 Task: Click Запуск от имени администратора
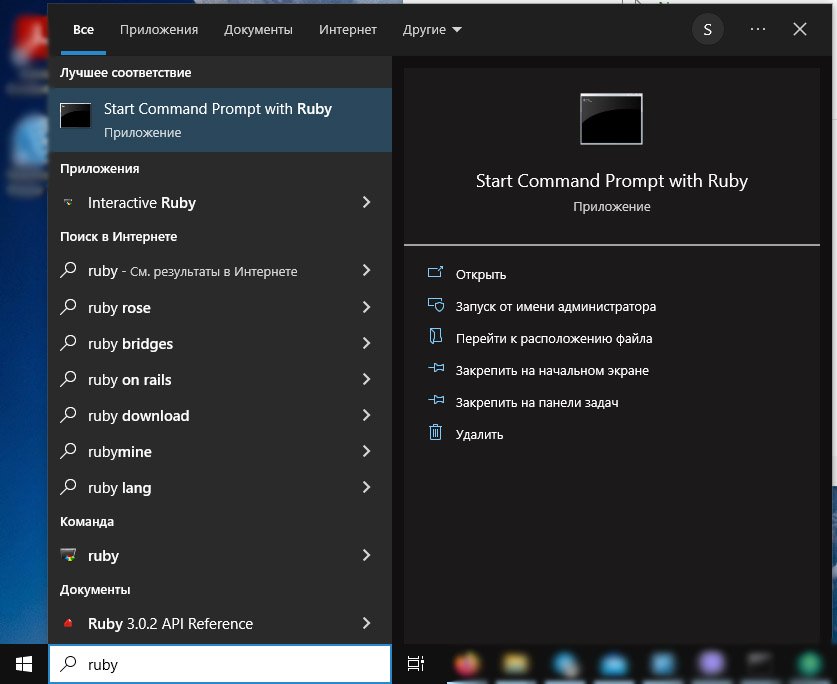pyautogui.click(x=556, y=306)
